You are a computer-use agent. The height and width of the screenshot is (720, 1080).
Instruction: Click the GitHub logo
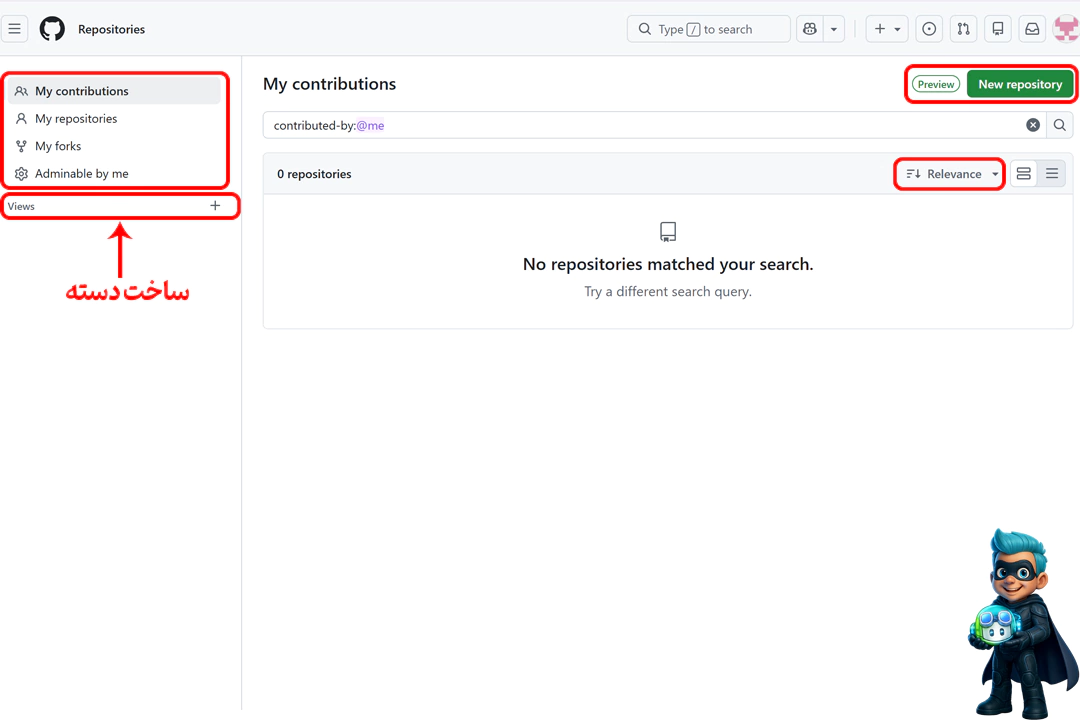pos(51,28)
